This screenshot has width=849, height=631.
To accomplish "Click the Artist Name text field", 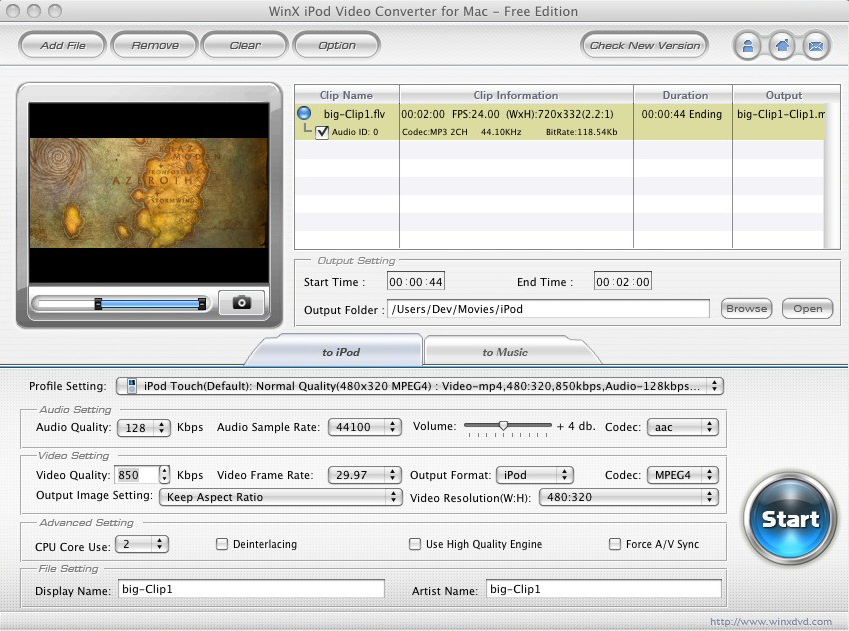I will coord(604,589).
